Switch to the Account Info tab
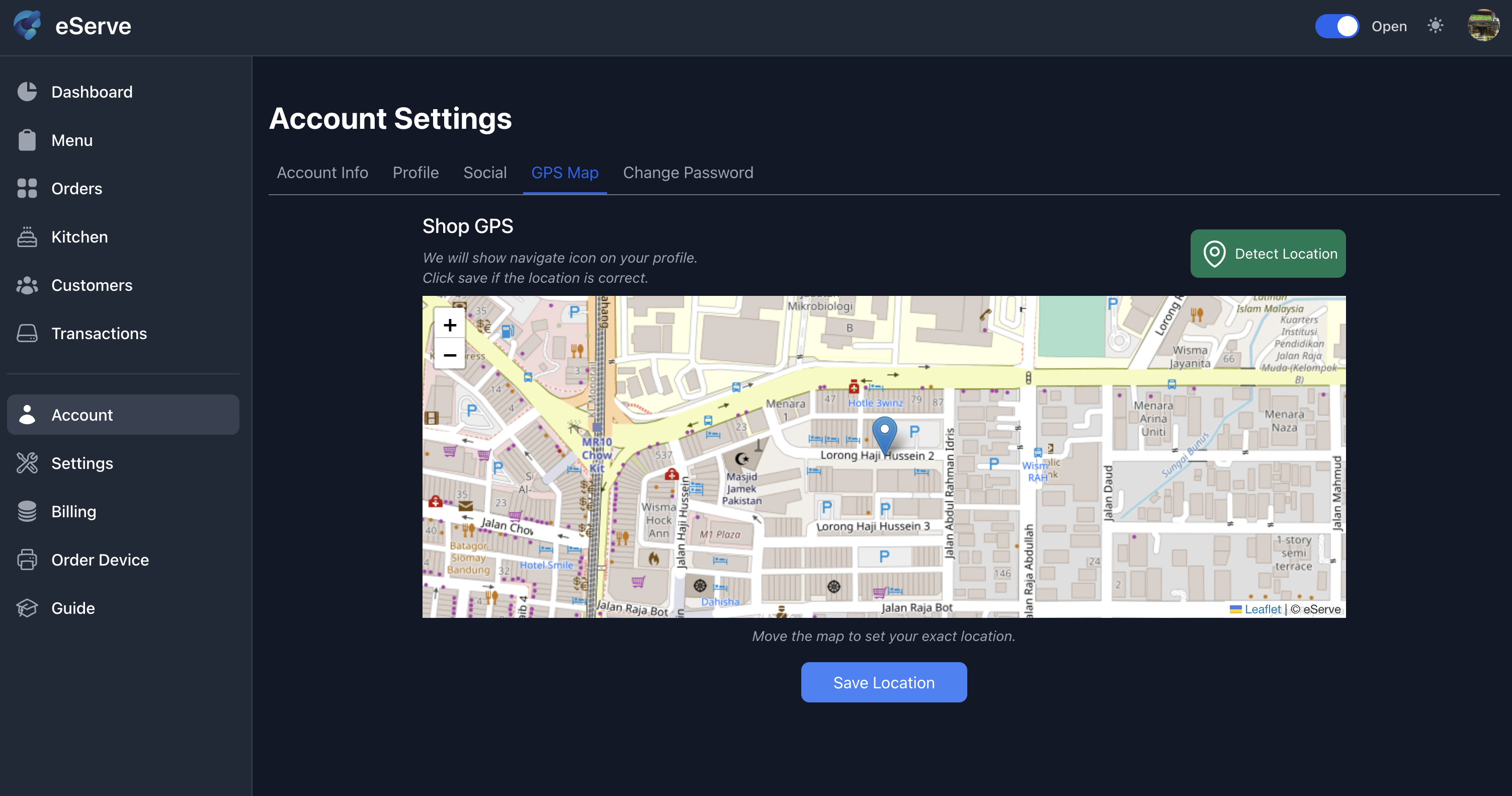The height and width of the screenshot is (796, 1512). coord(322,173)
